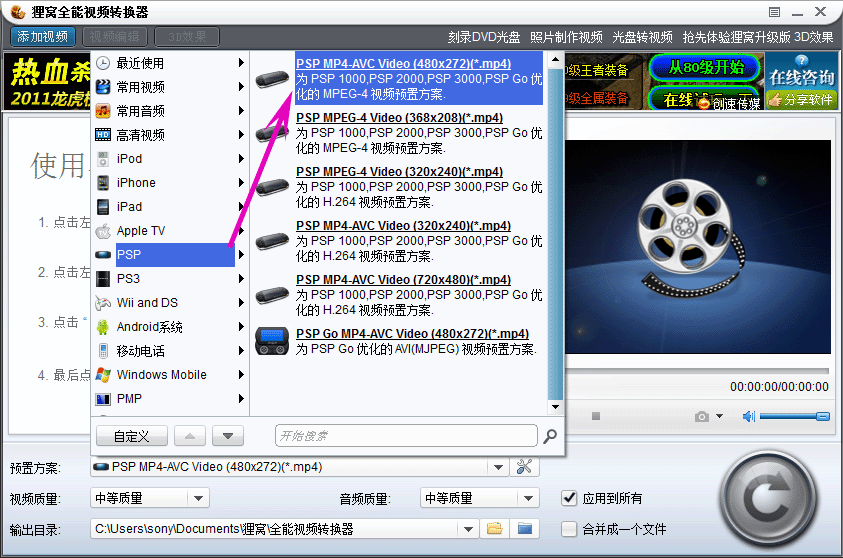This screenshot has width=843, height=558.
Task: Click the PS3 console icon
Action: click(103, 279)
